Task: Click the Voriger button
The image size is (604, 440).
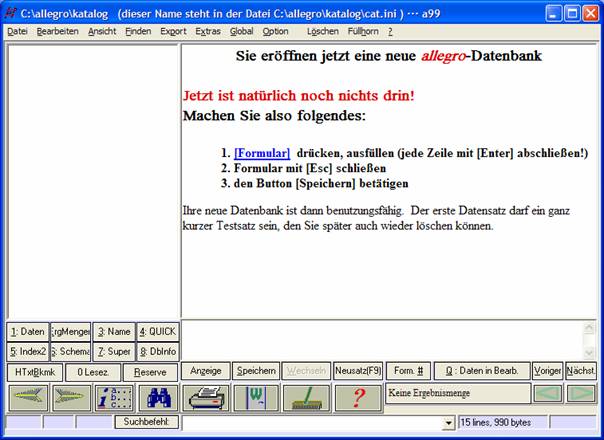Action: click(x=547, y=371)
